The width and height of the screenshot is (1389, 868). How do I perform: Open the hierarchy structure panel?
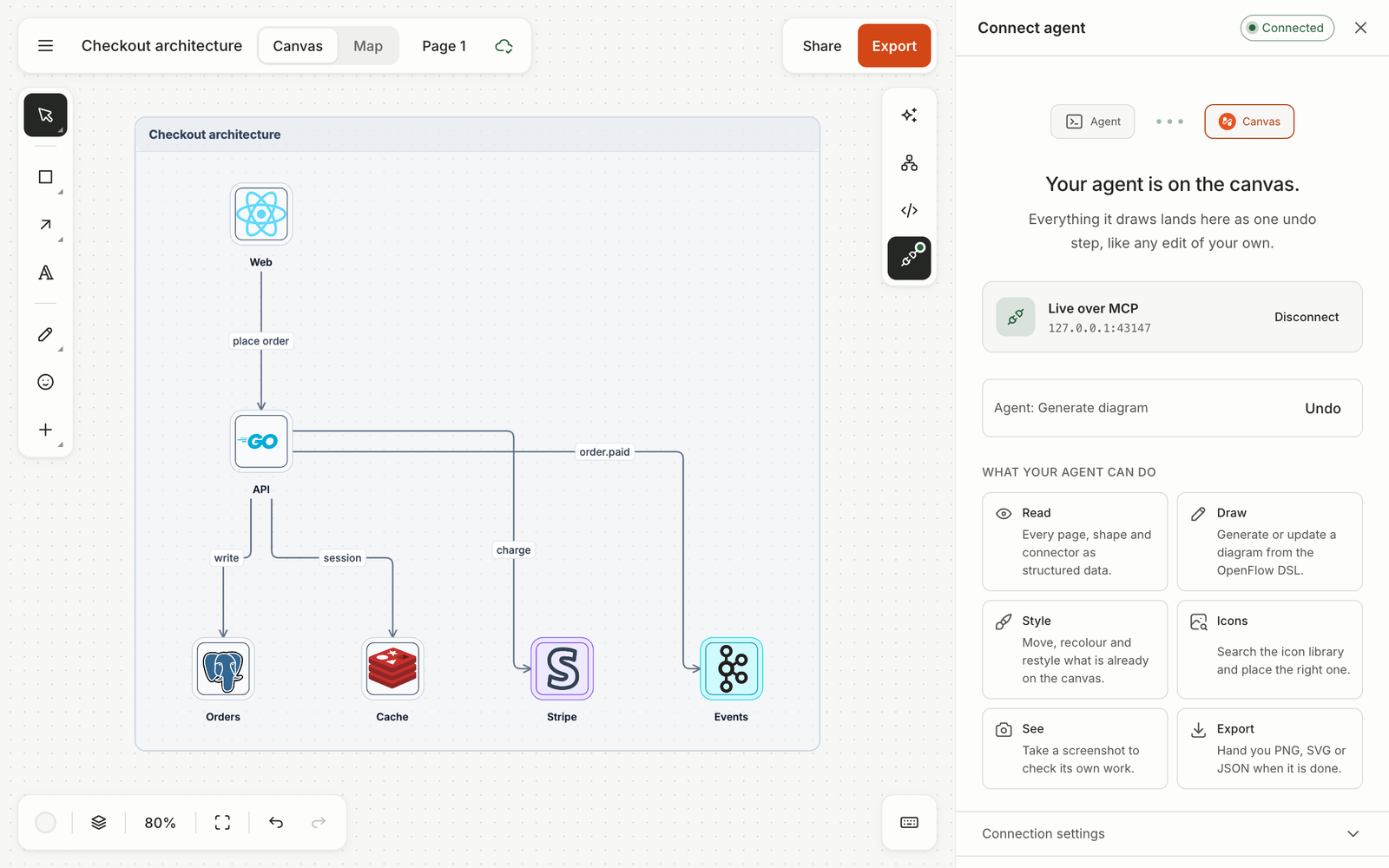pyautogui.click(x=909, y=163)
